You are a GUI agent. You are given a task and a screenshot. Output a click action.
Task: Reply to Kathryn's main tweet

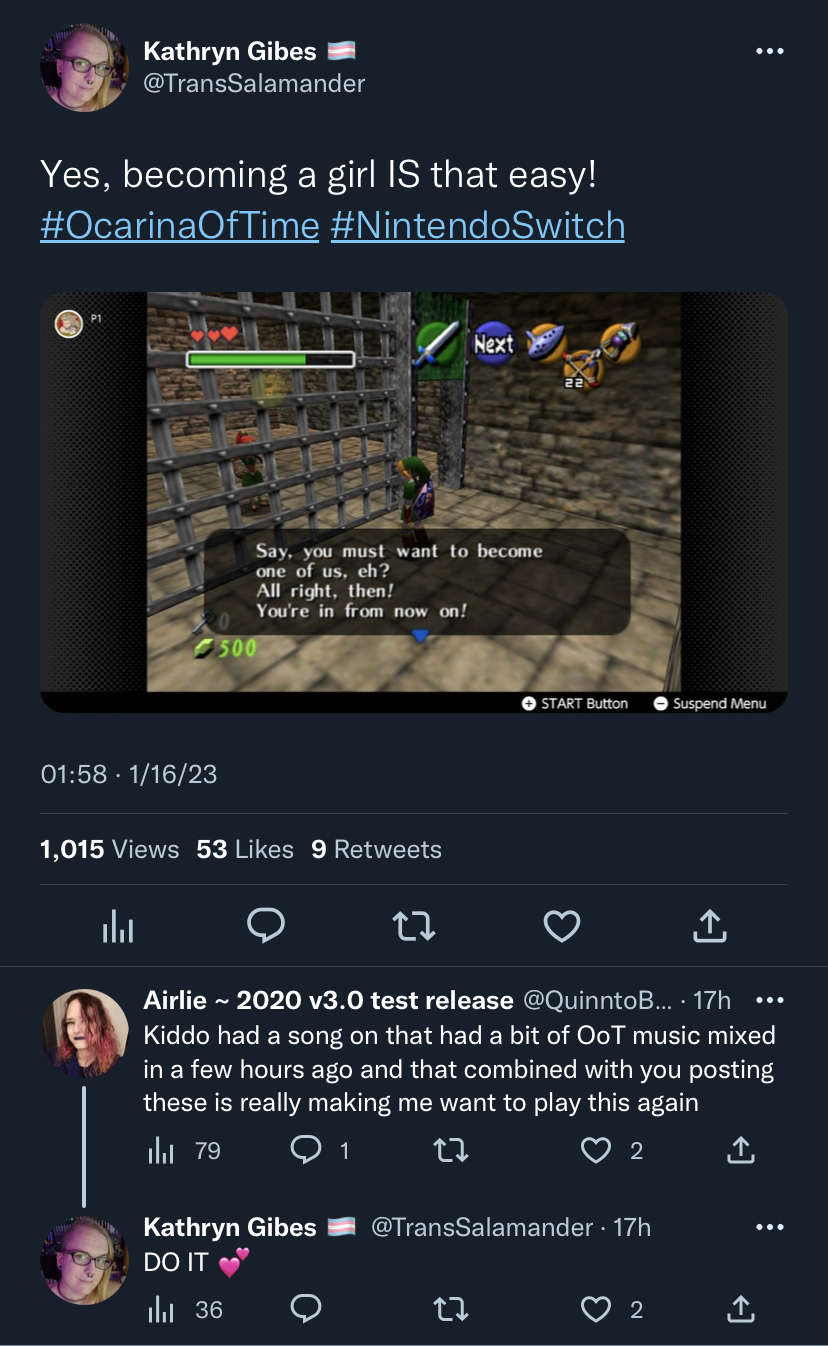(x=266, y=926)
